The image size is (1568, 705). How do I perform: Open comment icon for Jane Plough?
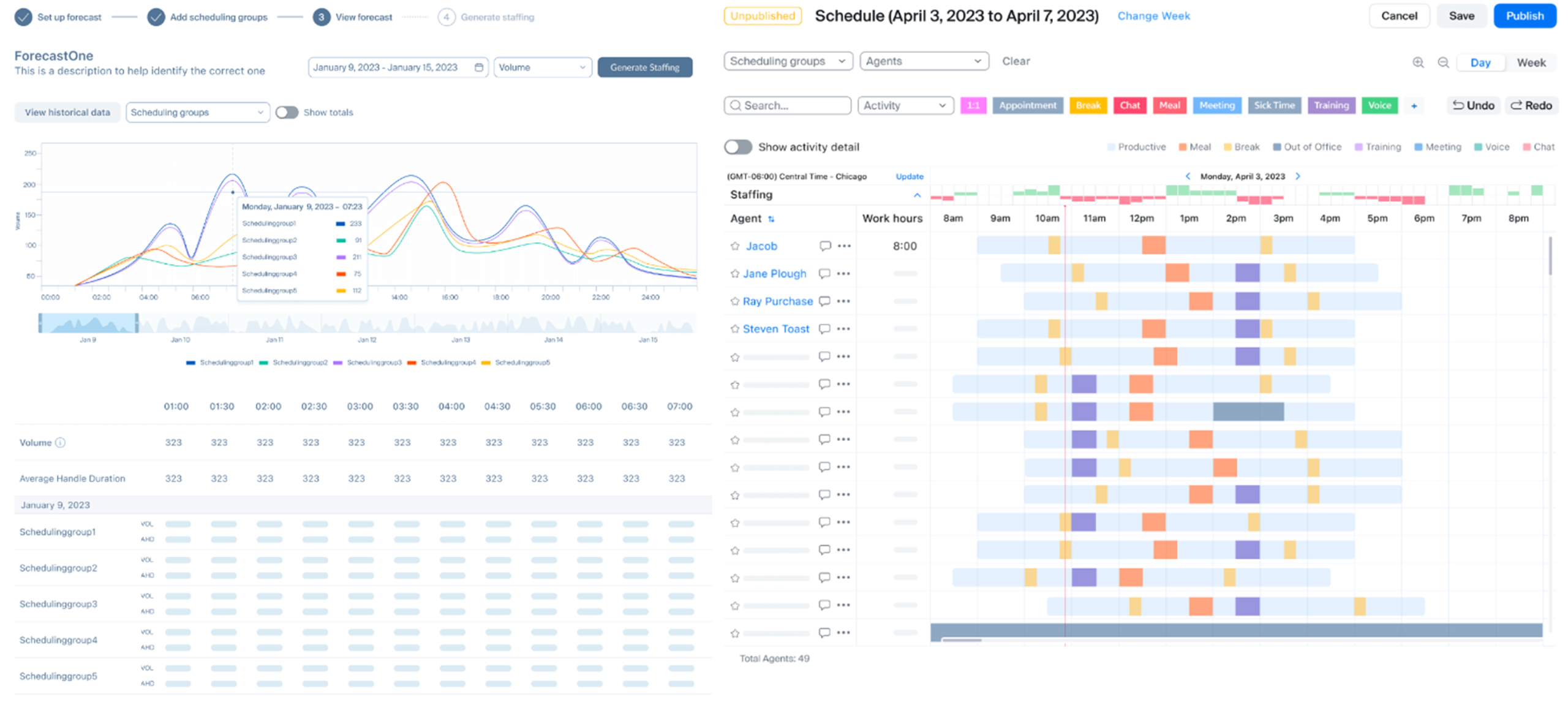[x=824, y=274]
